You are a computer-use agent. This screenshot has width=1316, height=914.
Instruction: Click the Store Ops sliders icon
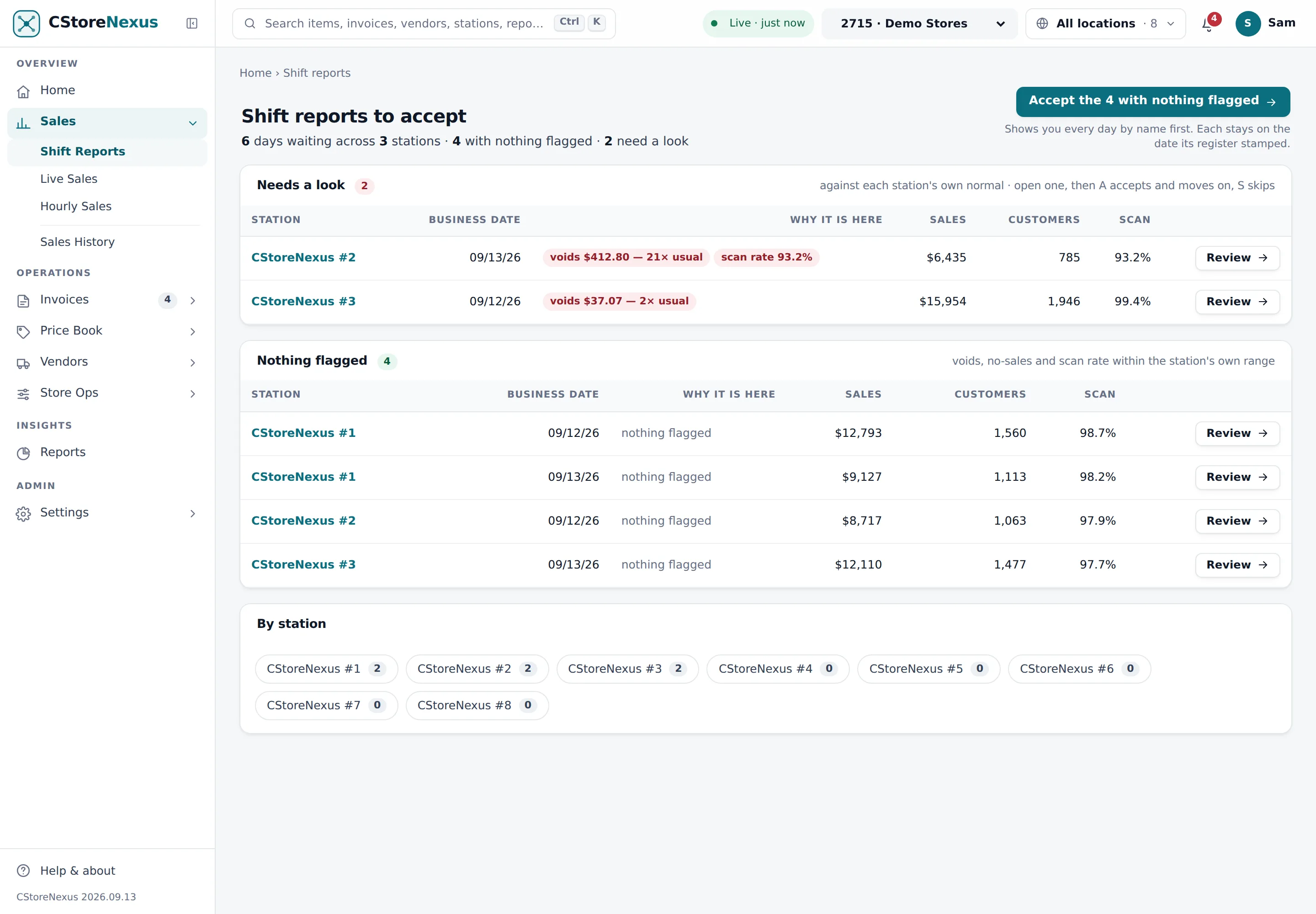click(23, 394)
